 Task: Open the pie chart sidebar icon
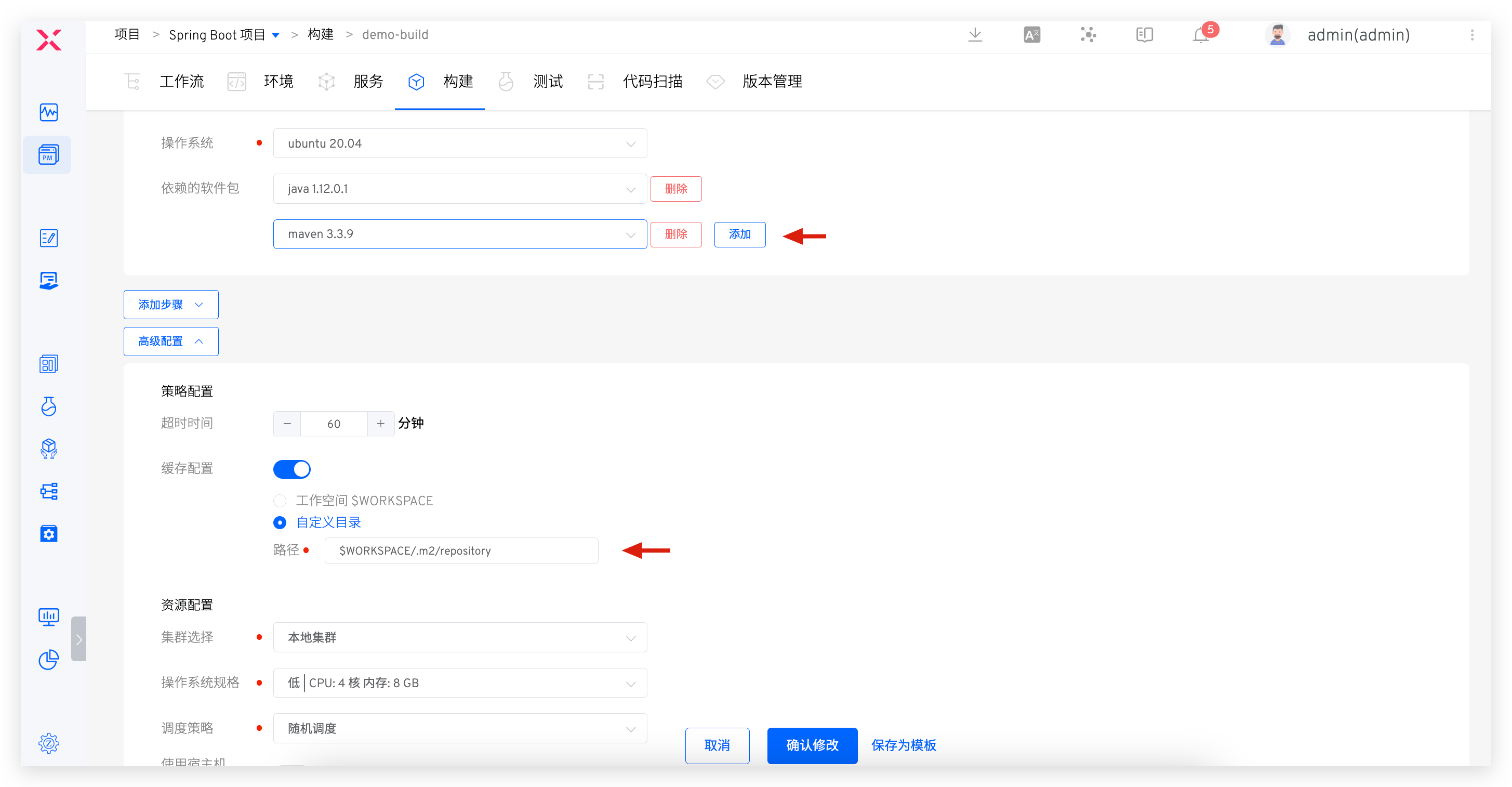point(49,660)
